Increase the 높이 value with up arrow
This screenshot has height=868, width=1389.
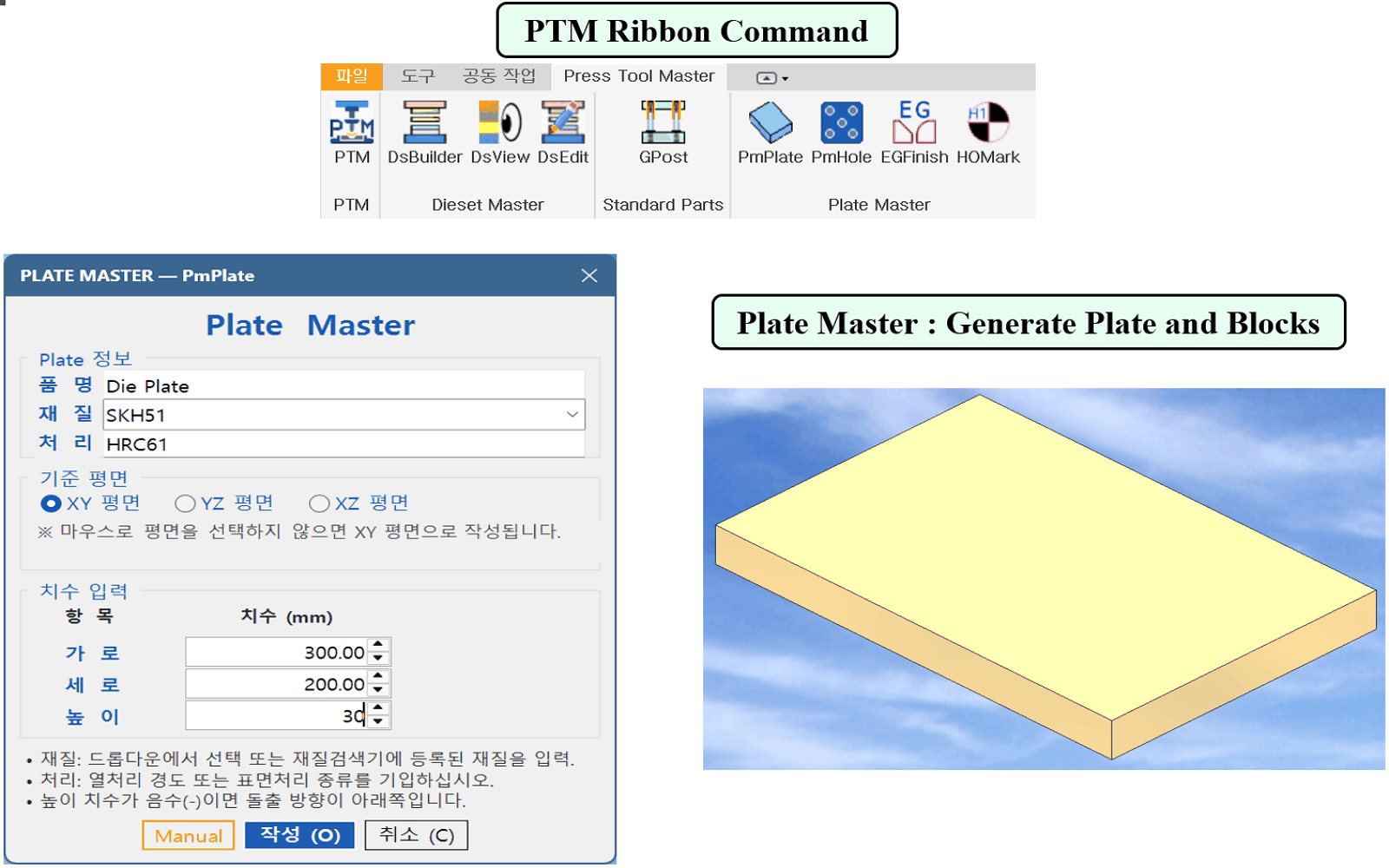coord(379,708)
